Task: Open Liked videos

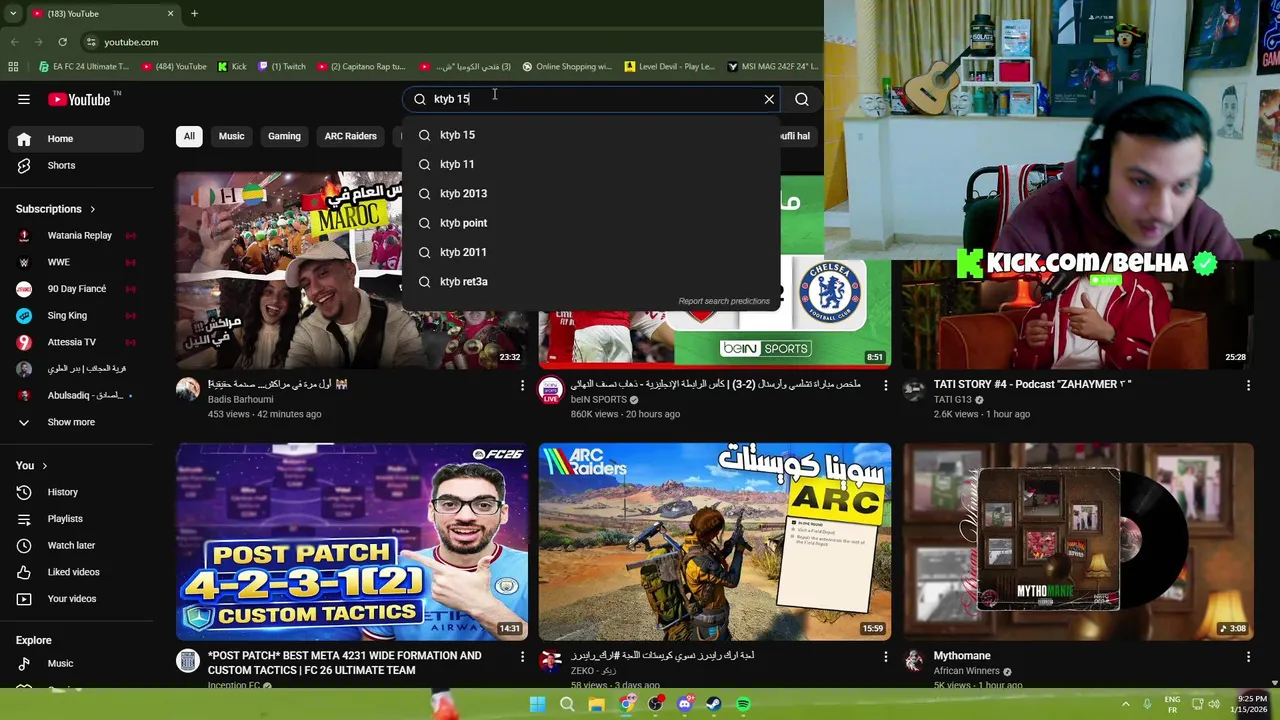Action: (76, 572)
